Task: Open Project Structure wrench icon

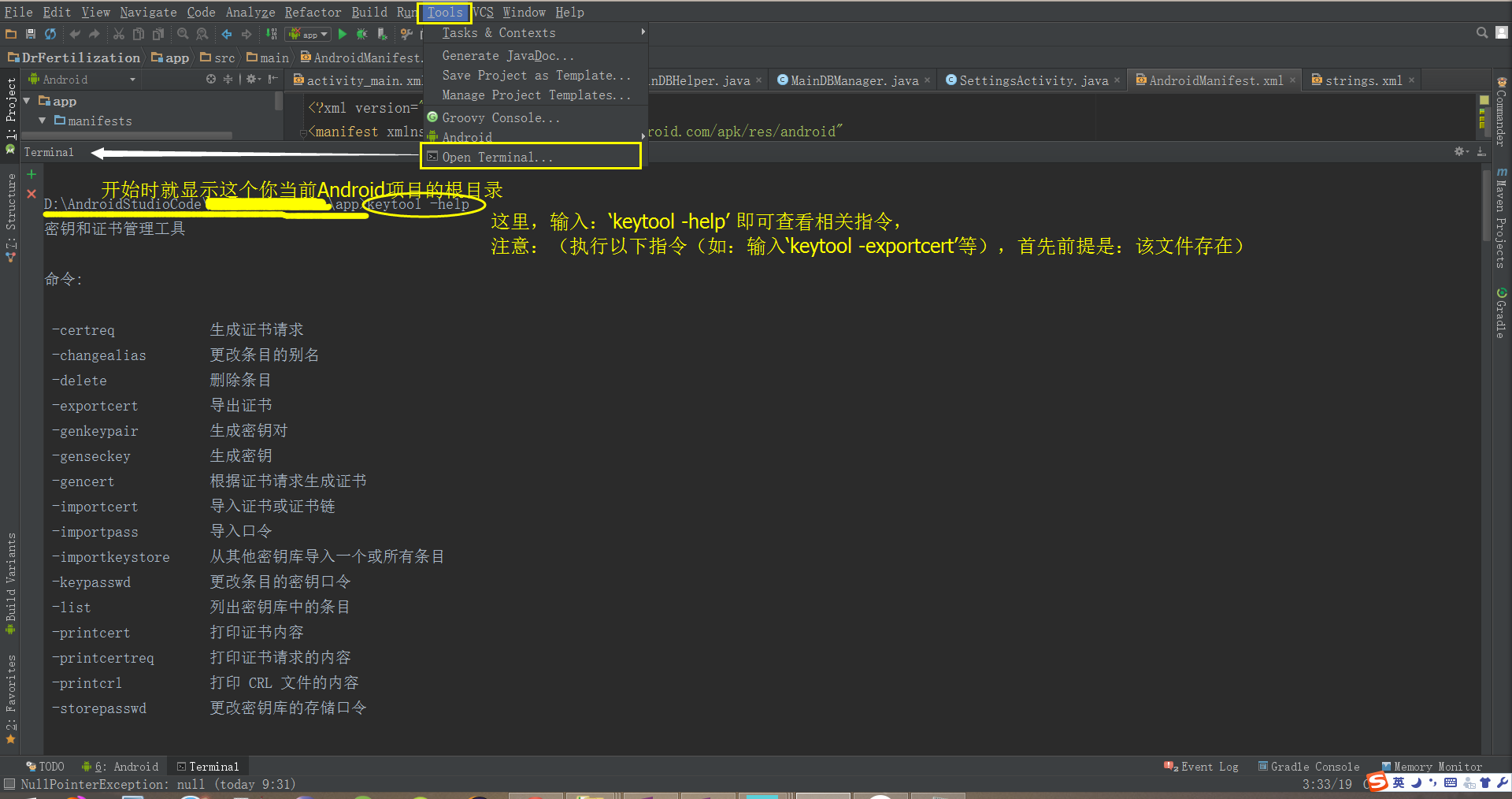Action: click(x=406, y=34)
